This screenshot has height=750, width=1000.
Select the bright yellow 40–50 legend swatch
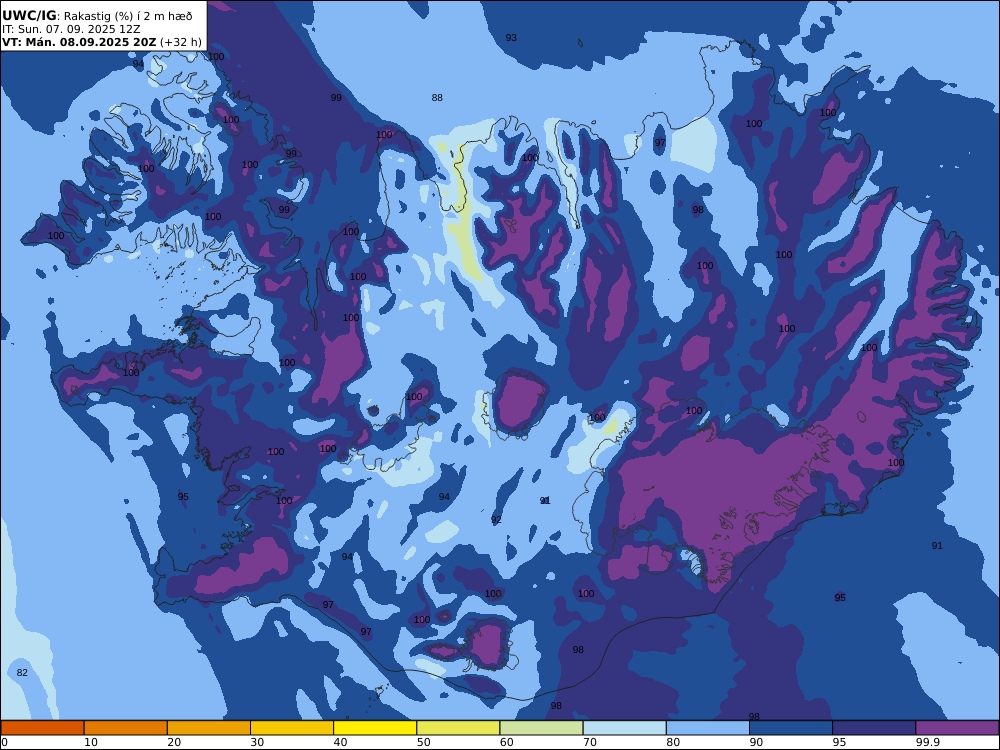coord(375,728)
